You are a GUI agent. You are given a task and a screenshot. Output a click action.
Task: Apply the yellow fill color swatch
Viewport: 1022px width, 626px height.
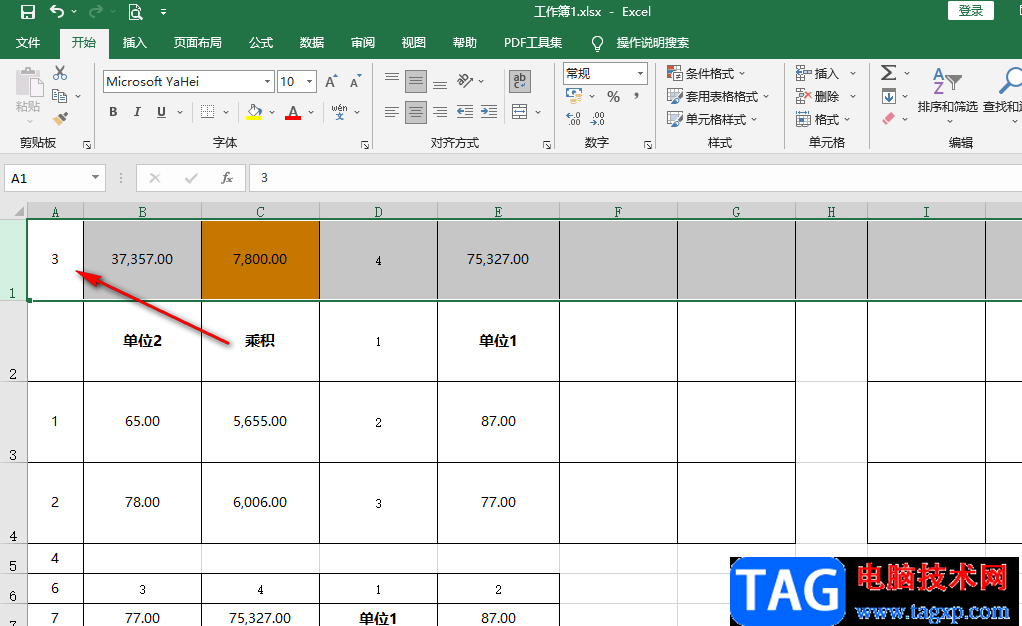254,112
